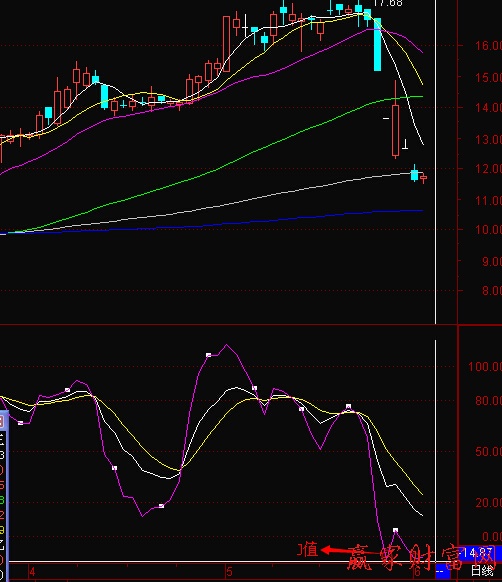Click the 日线 period label
The width and height of the screenshot is (502, 582).
[482, 570]
